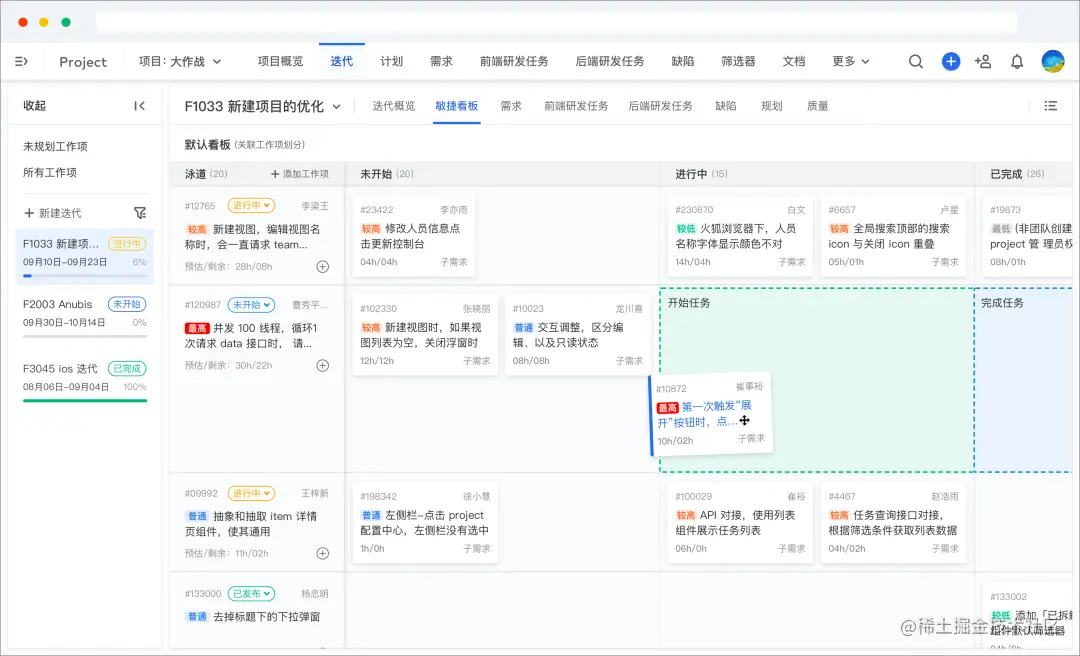Click lane #133000 title 去掉标题下的下拉弹窗
This screenshot has width=1080, height=656.
tap(267, 617)
